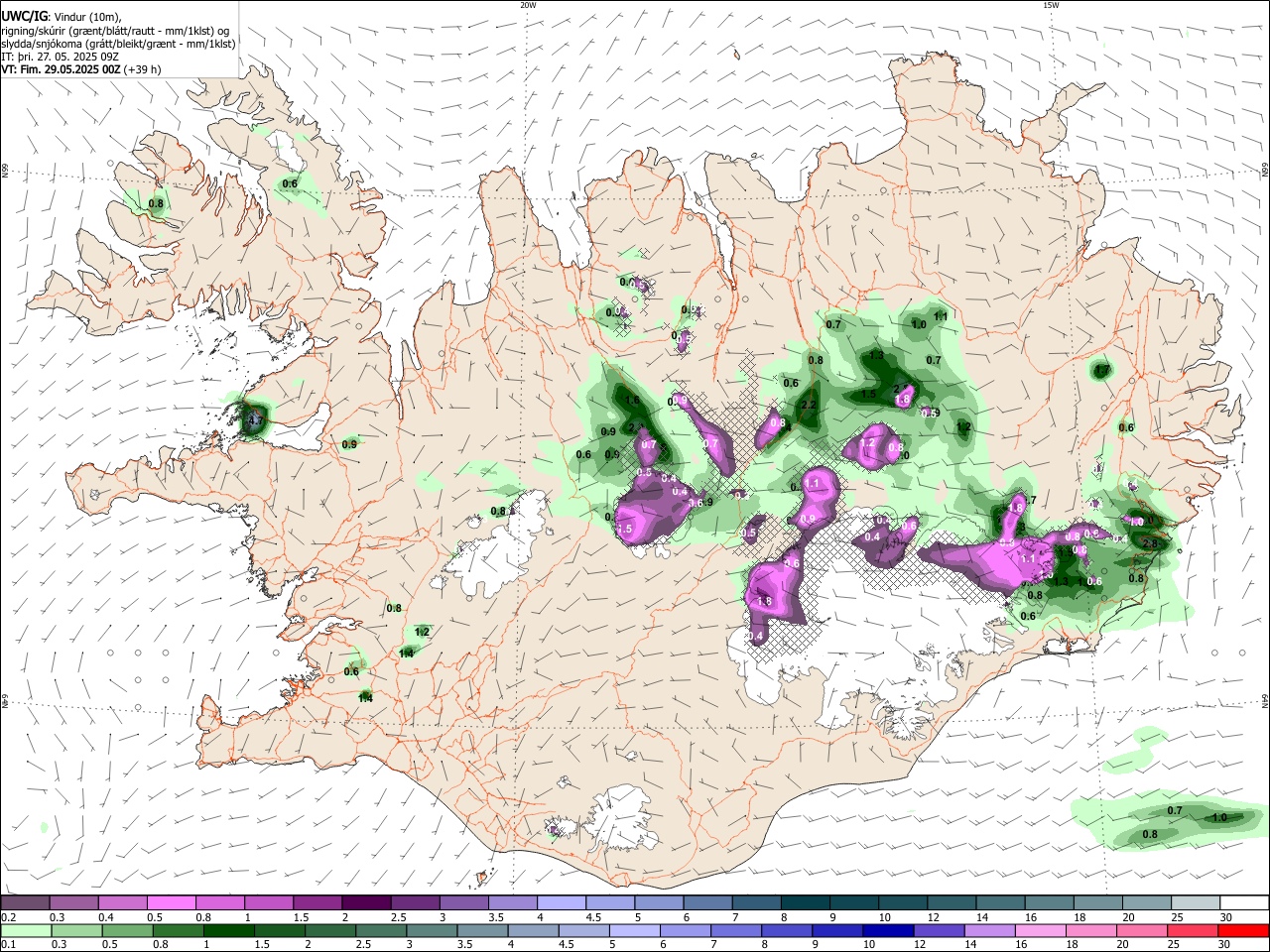Pick the medium green 0.5 swatch in rain scale

click(x=127, y=930)
